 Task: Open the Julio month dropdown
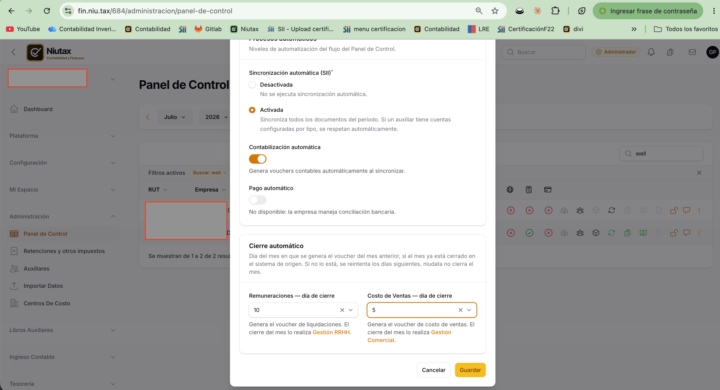174,117
